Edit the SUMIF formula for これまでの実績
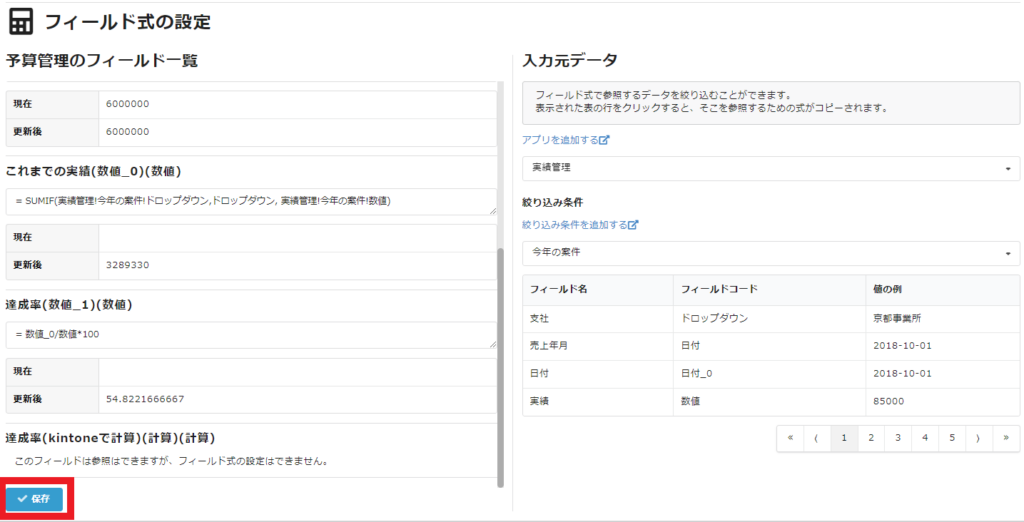1024x522 pixels. click(x=251, y=202)
